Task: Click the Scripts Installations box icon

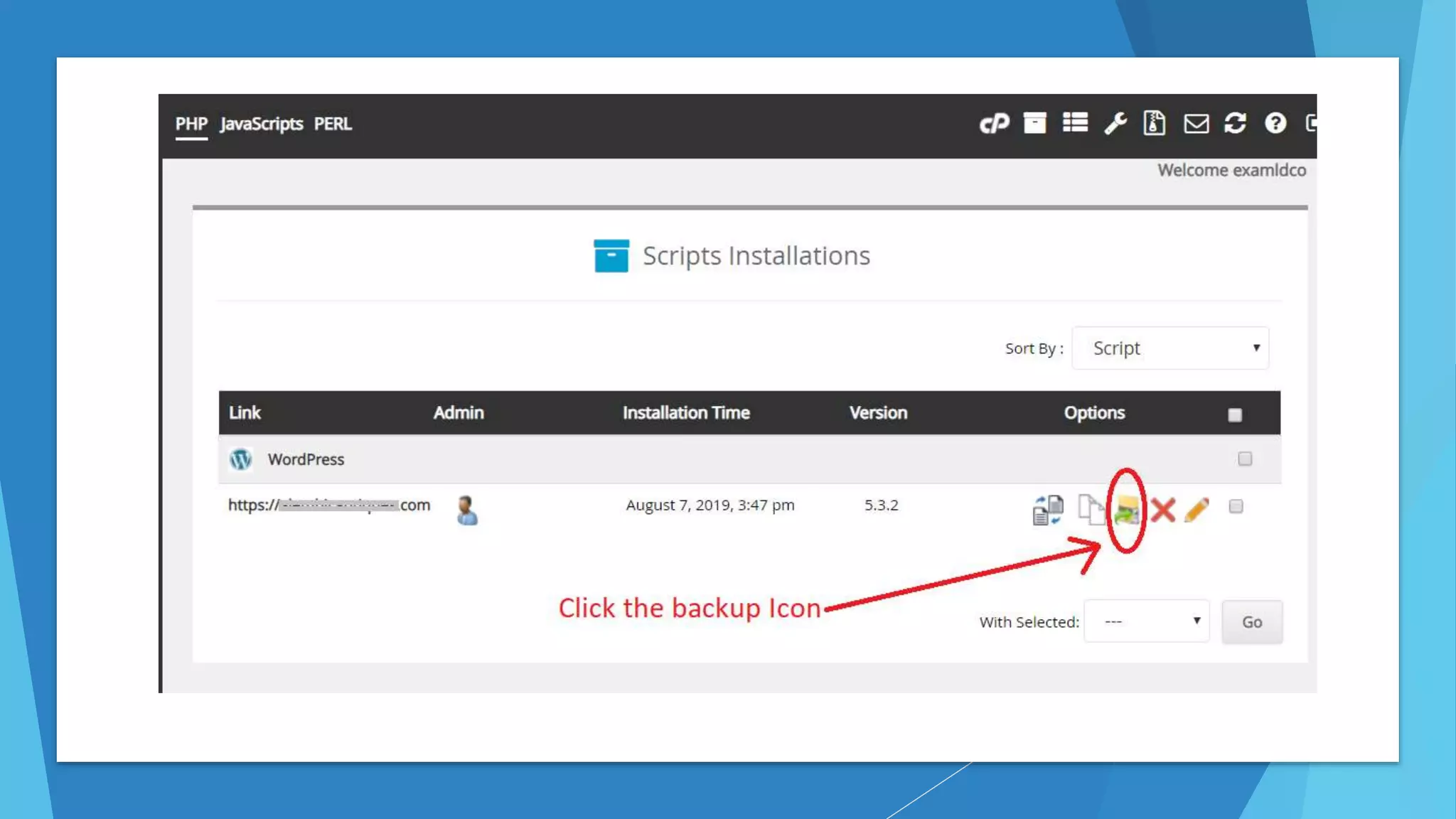Action: point(611,256)
